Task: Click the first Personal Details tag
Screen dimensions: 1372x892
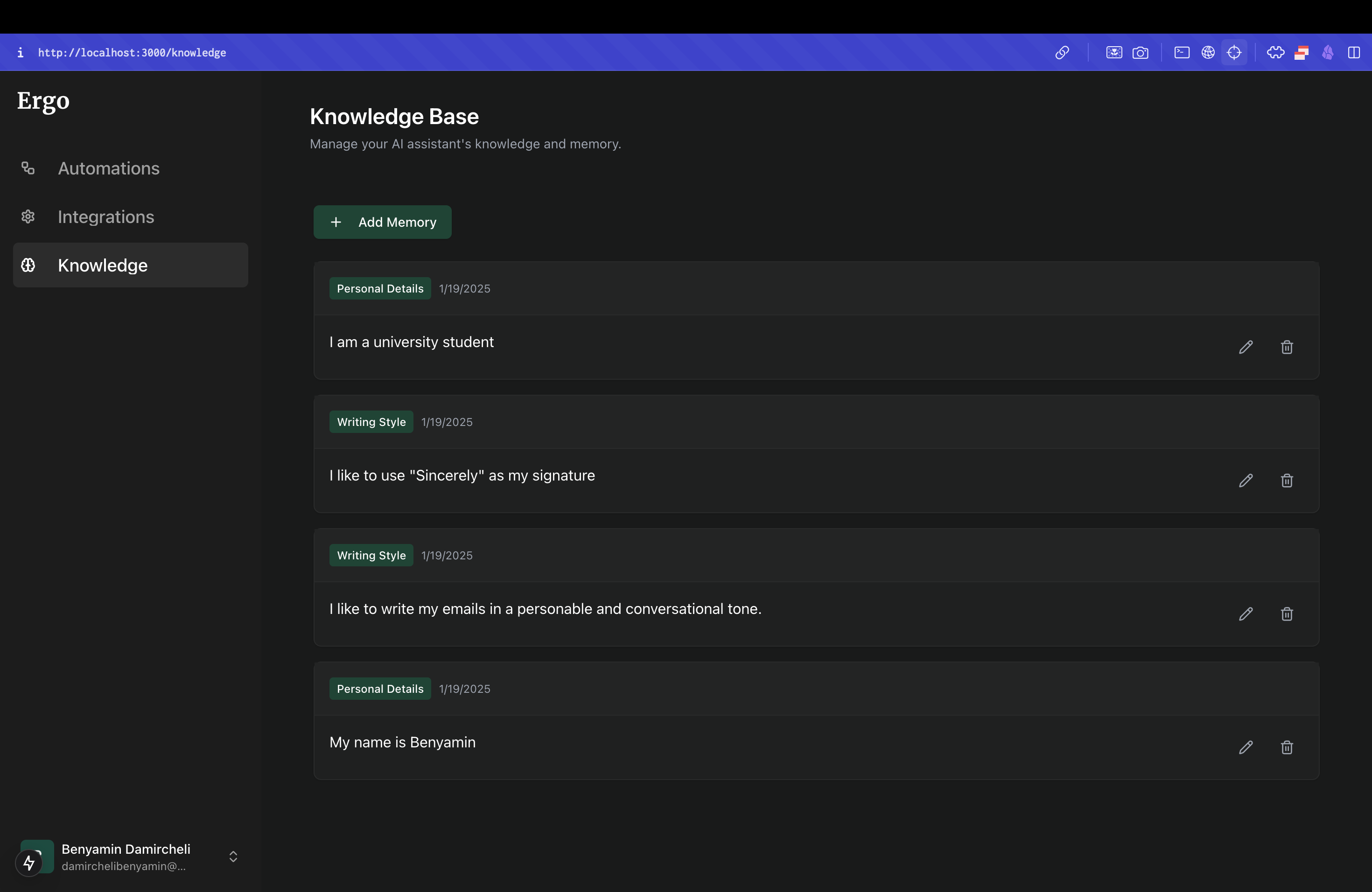Action: coord(380,288)
